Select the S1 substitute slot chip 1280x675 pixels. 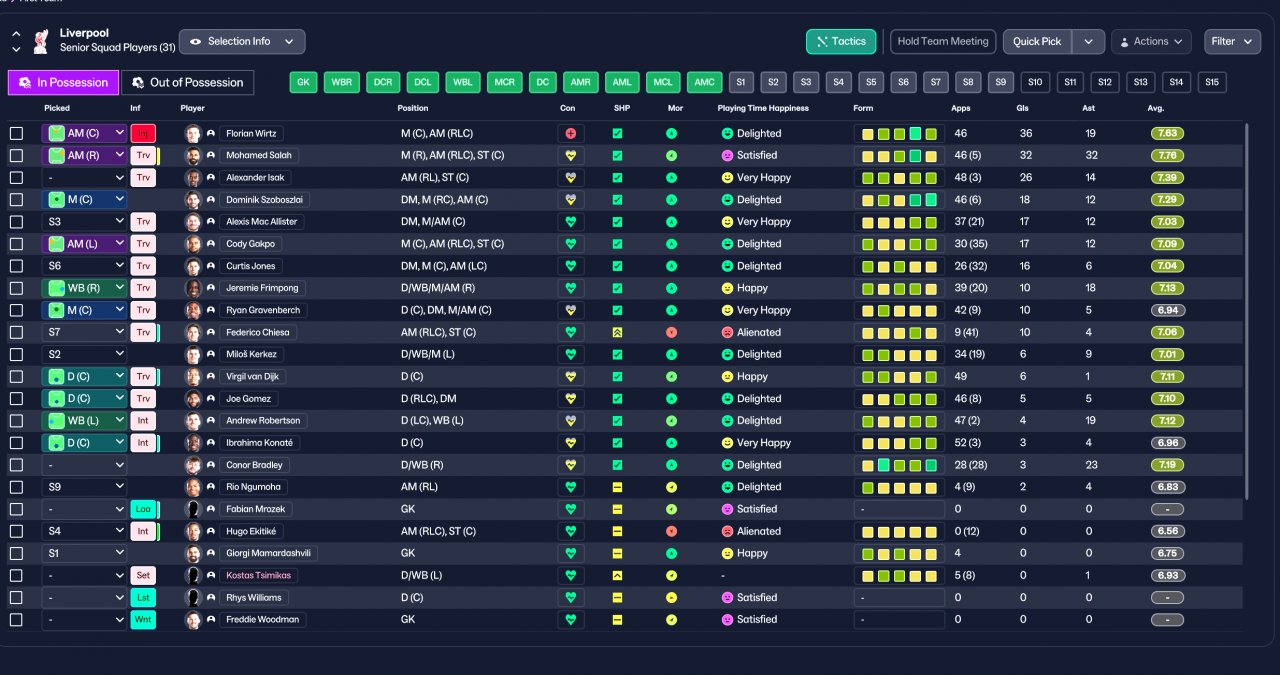point(741,83)
